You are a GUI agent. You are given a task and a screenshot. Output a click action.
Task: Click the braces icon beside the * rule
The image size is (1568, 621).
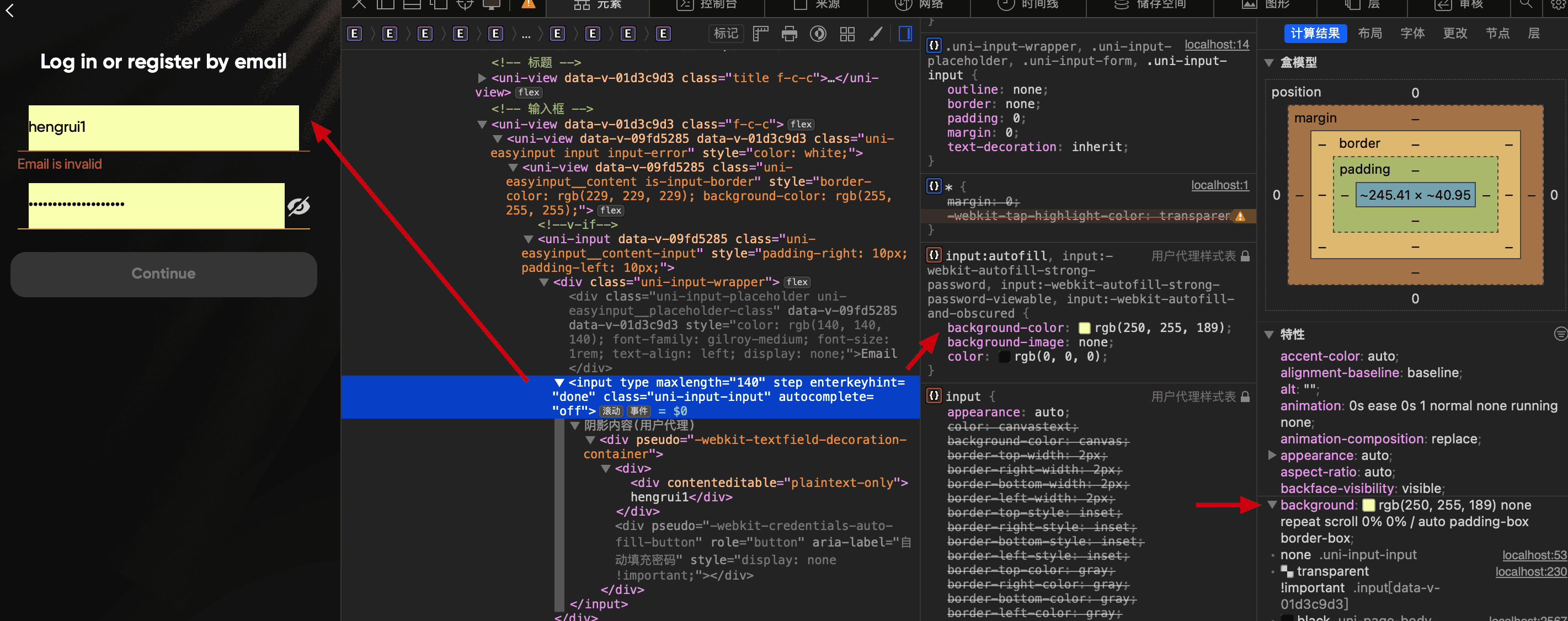[934, 186]
